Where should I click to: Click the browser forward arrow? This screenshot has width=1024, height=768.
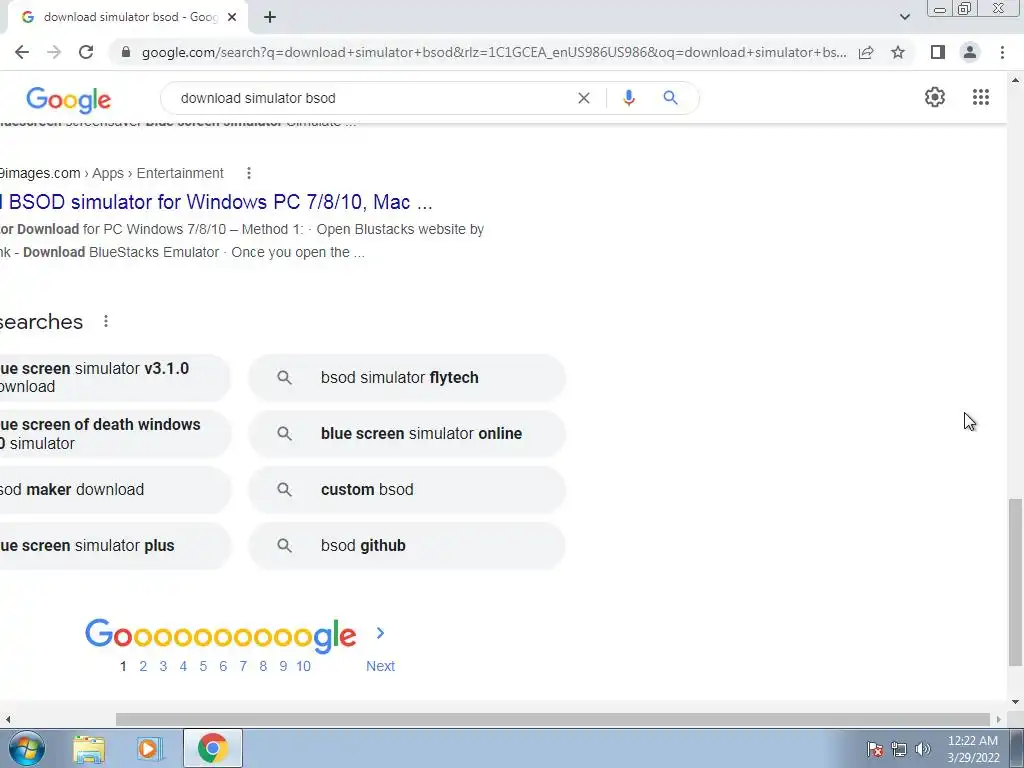point(54,52)
